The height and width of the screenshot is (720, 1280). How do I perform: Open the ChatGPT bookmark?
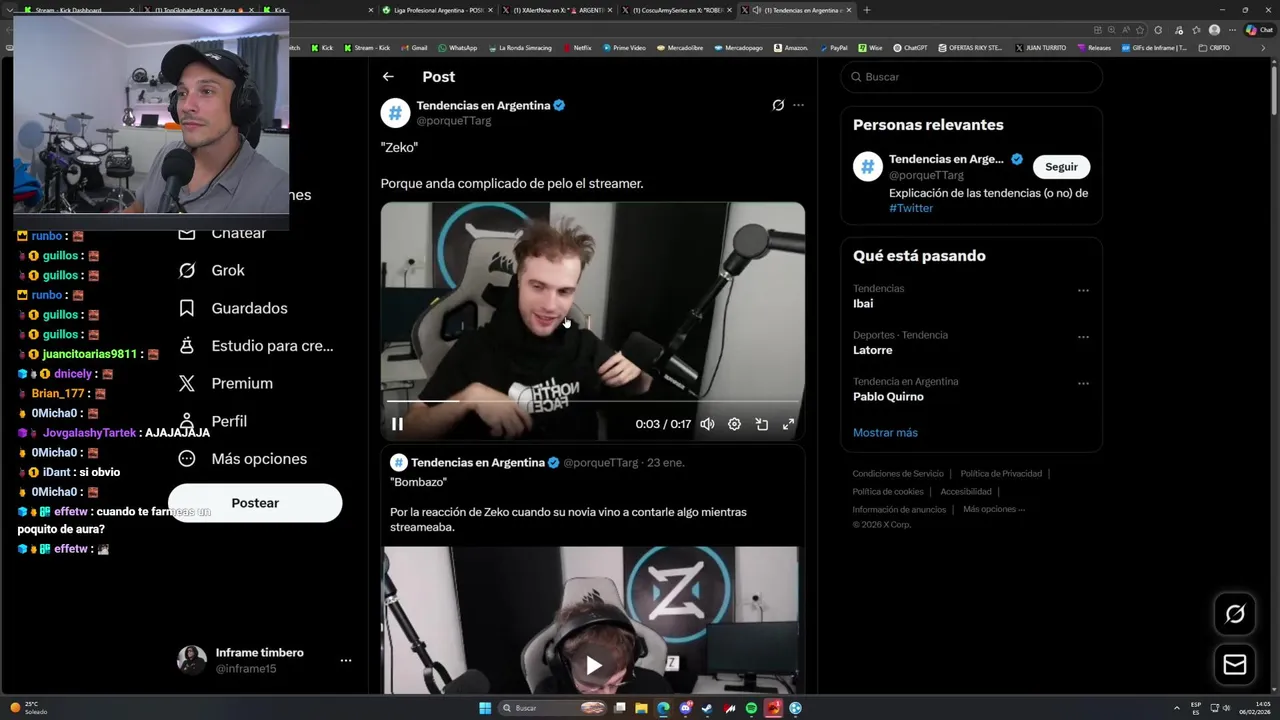[911, 48]
